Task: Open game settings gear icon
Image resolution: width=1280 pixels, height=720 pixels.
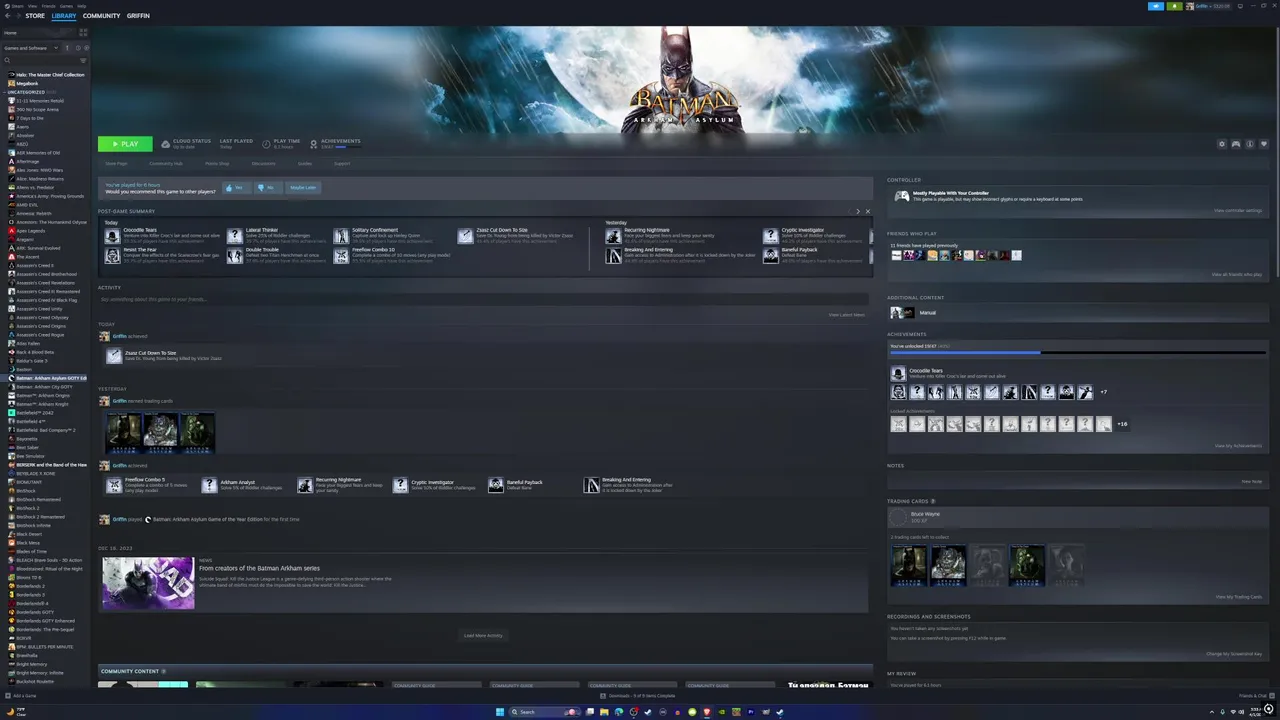Action: [x=1221, y=144]
